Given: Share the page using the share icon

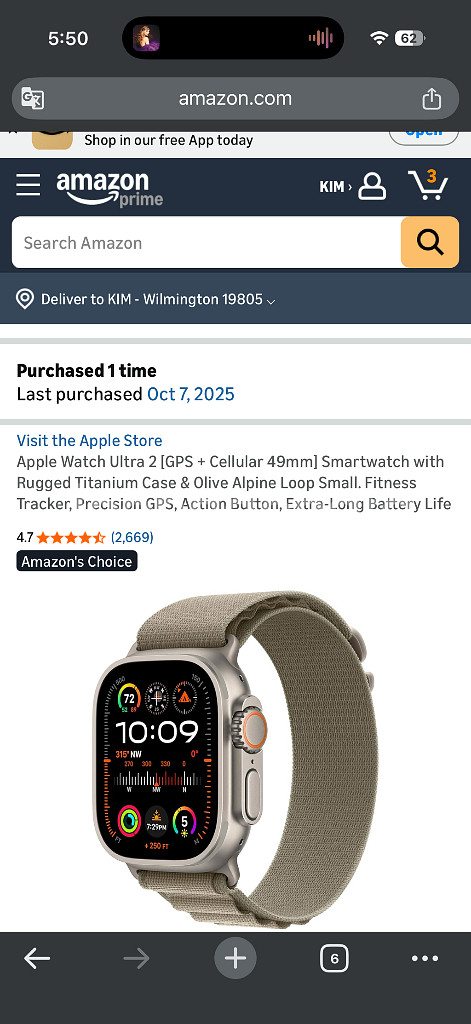Looking at the screenshot, I should (x=431, y=99).
